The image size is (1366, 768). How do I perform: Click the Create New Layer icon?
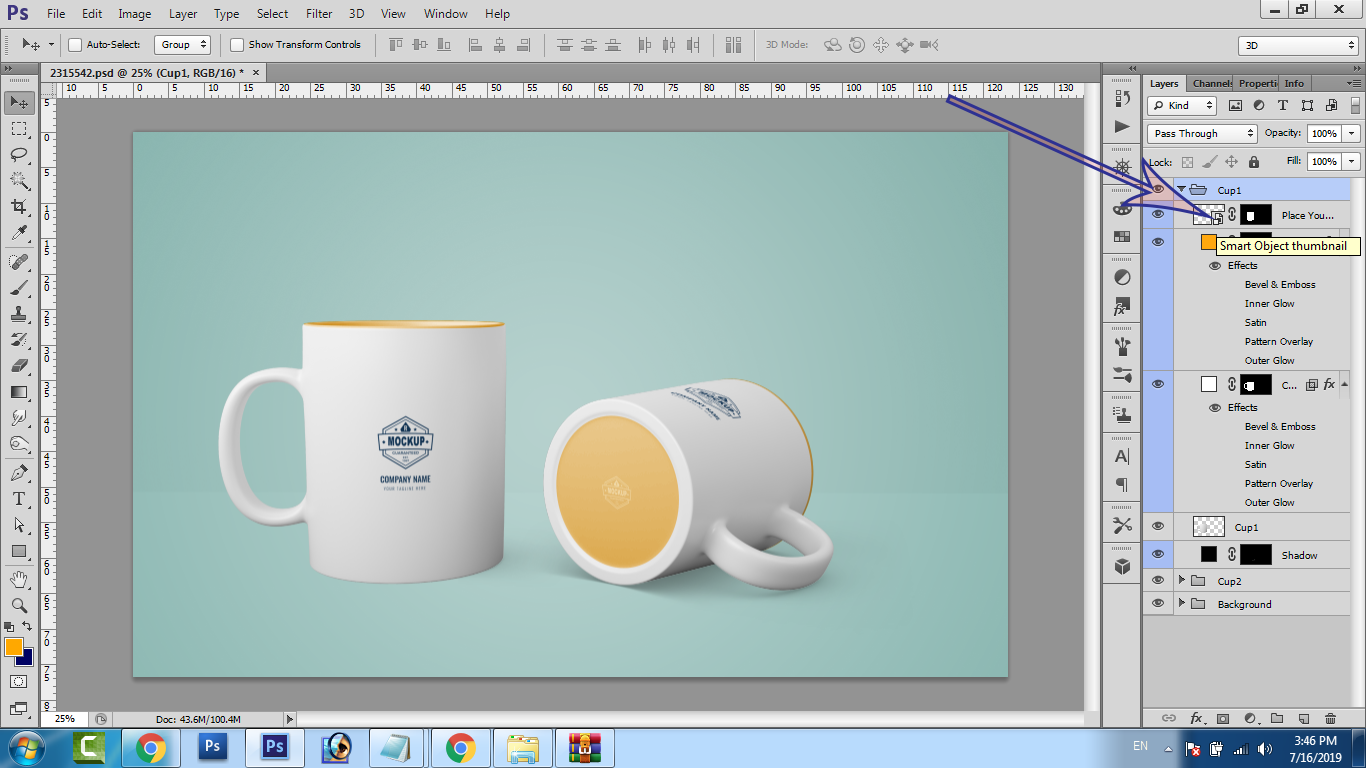[1303, 718]
